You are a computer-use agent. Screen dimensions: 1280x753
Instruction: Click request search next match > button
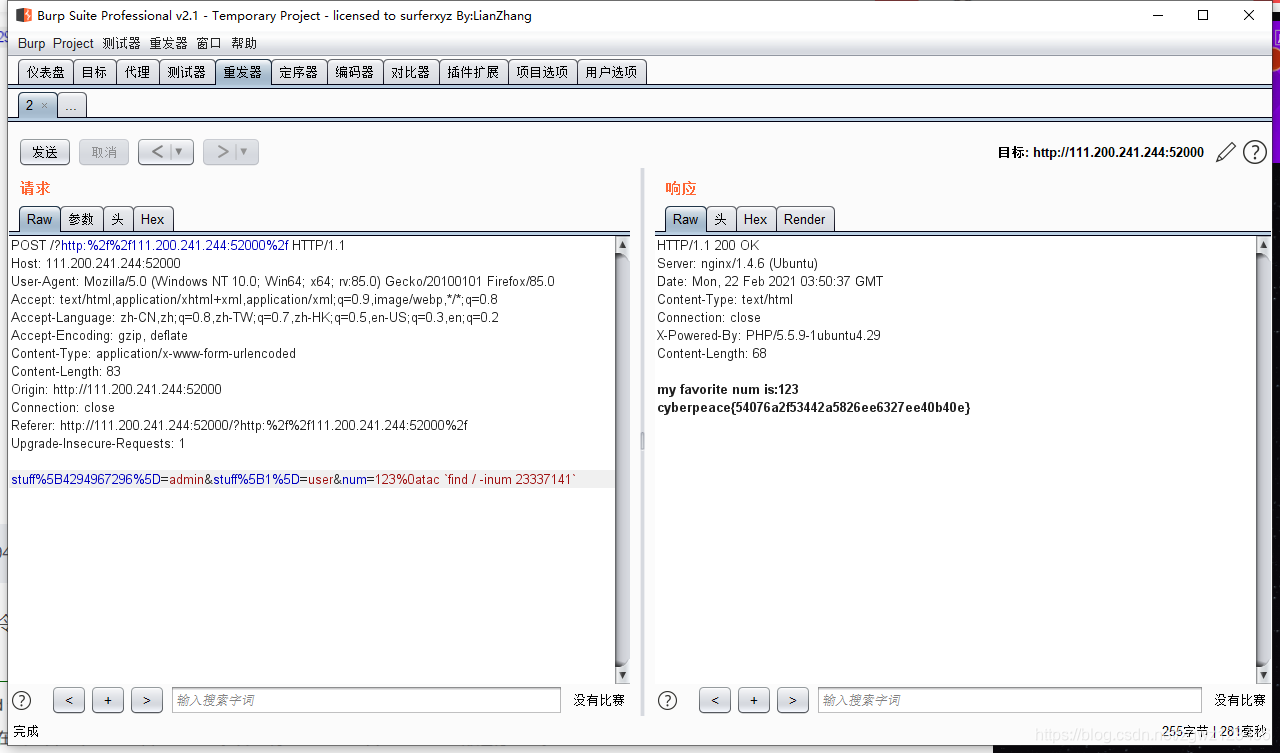(146, 700)
